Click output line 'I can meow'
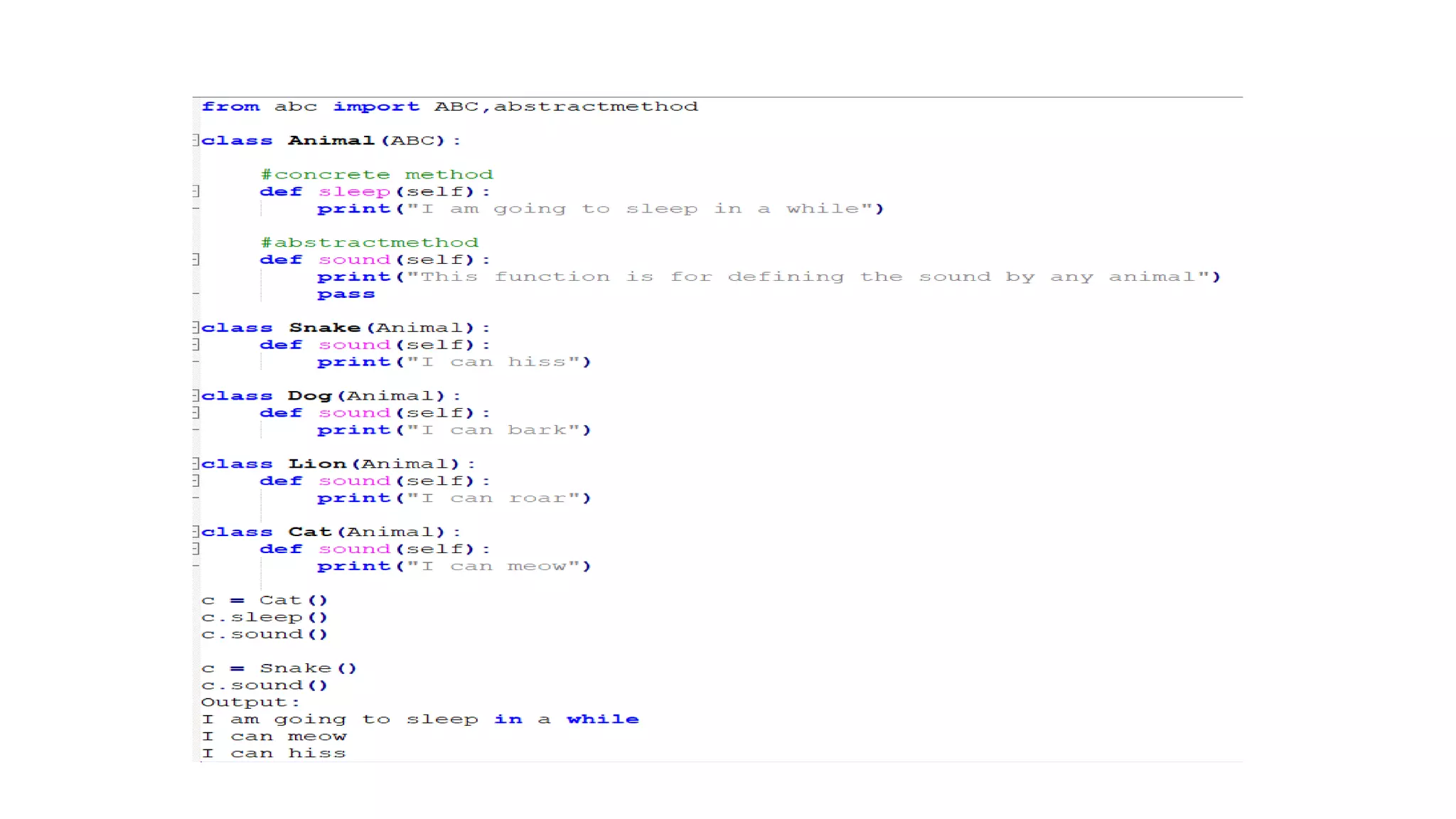 pyautogui.click(x=274, y=737)
